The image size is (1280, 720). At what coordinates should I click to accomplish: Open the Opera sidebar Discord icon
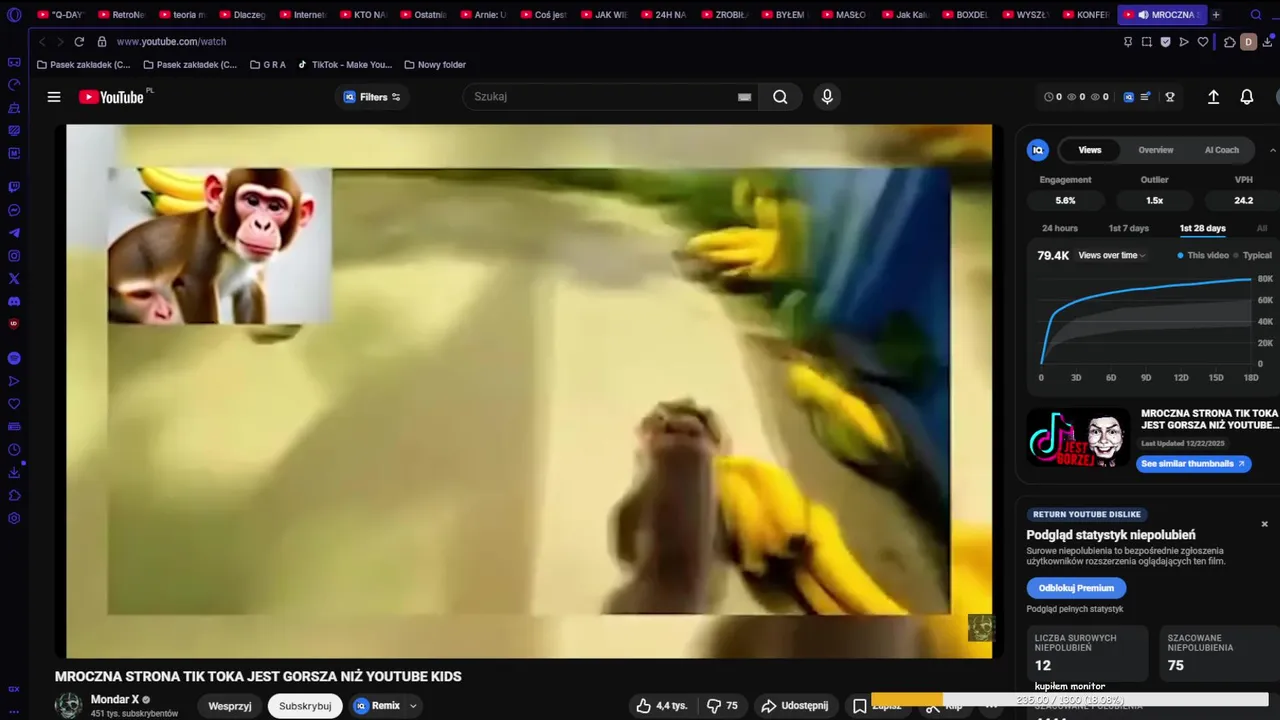tap(14, 301)
